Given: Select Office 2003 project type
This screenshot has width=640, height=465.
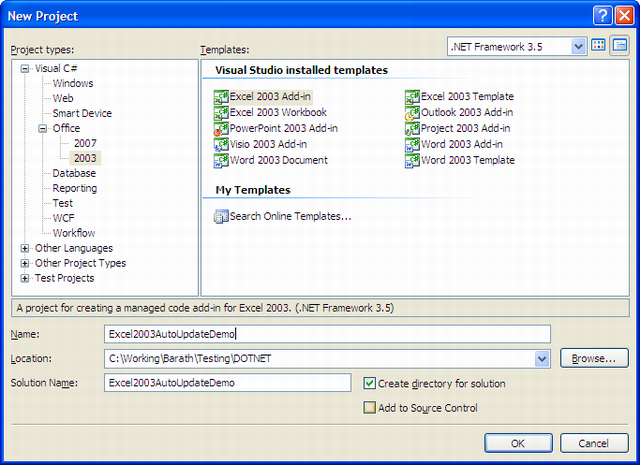Looking at the screenshot, I should point(85,158).
